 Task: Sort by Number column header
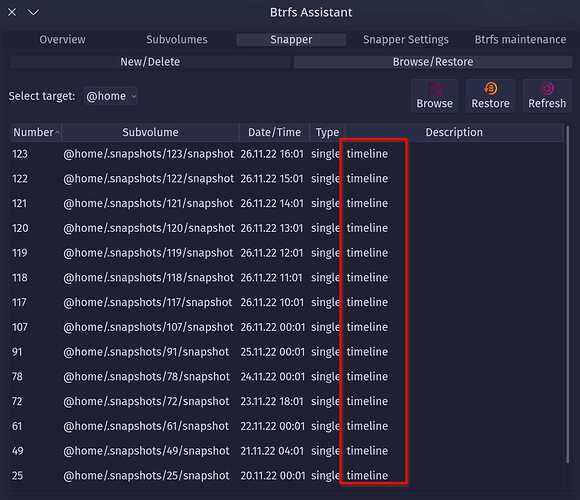pyautogui.click(x=36, y=132)
